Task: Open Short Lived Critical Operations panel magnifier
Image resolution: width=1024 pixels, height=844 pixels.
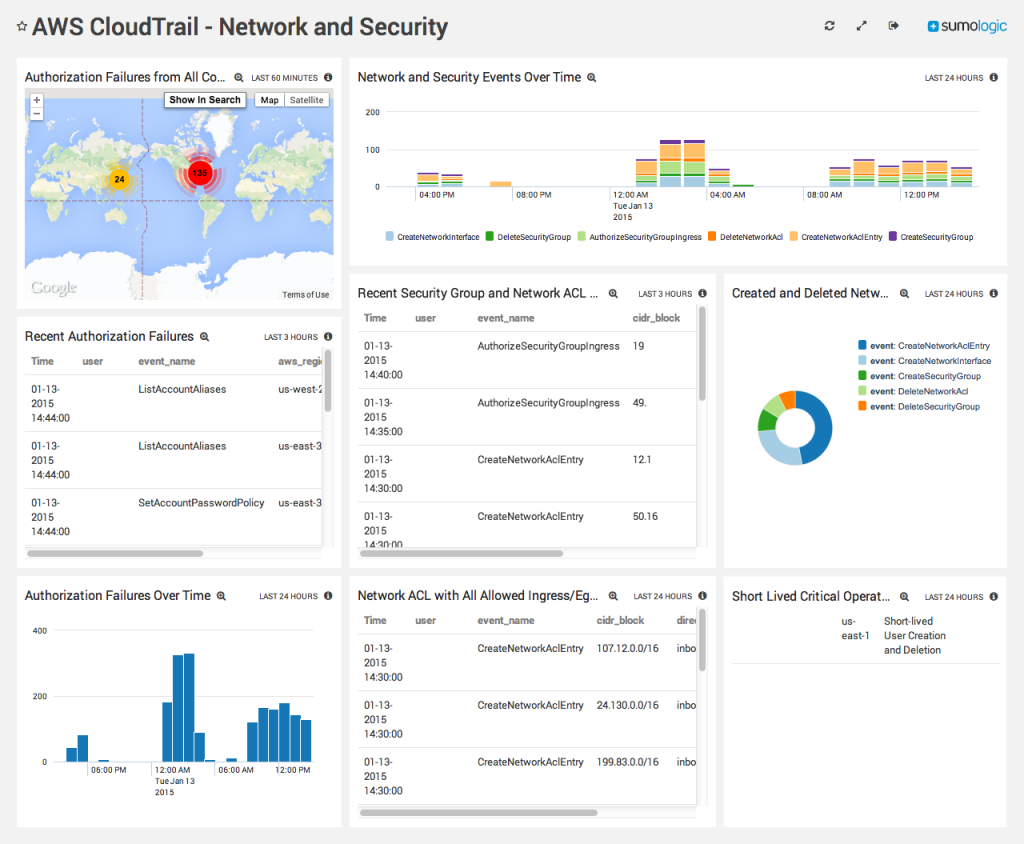Action: (x=904, y=596)
